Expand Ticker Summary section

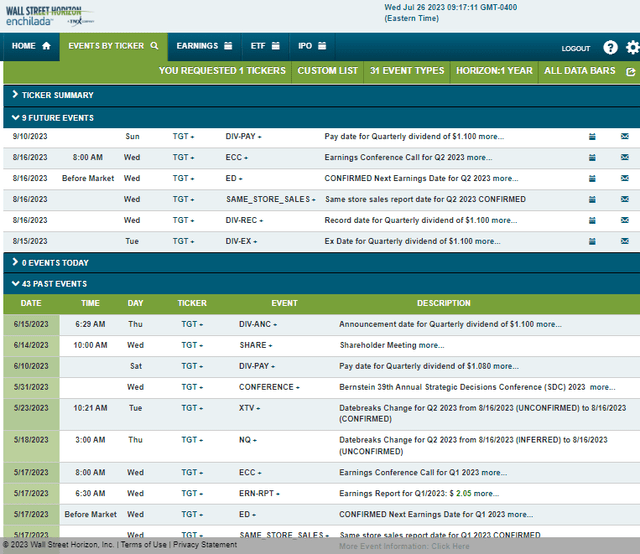322,95
